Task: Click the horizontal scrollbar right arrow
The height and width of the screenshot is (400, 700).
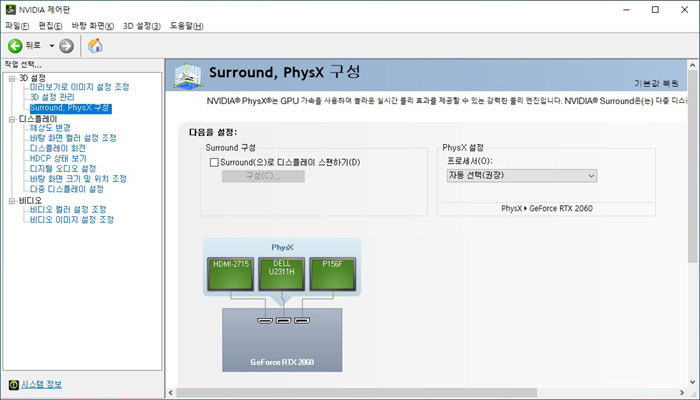Action: [682, 393]
